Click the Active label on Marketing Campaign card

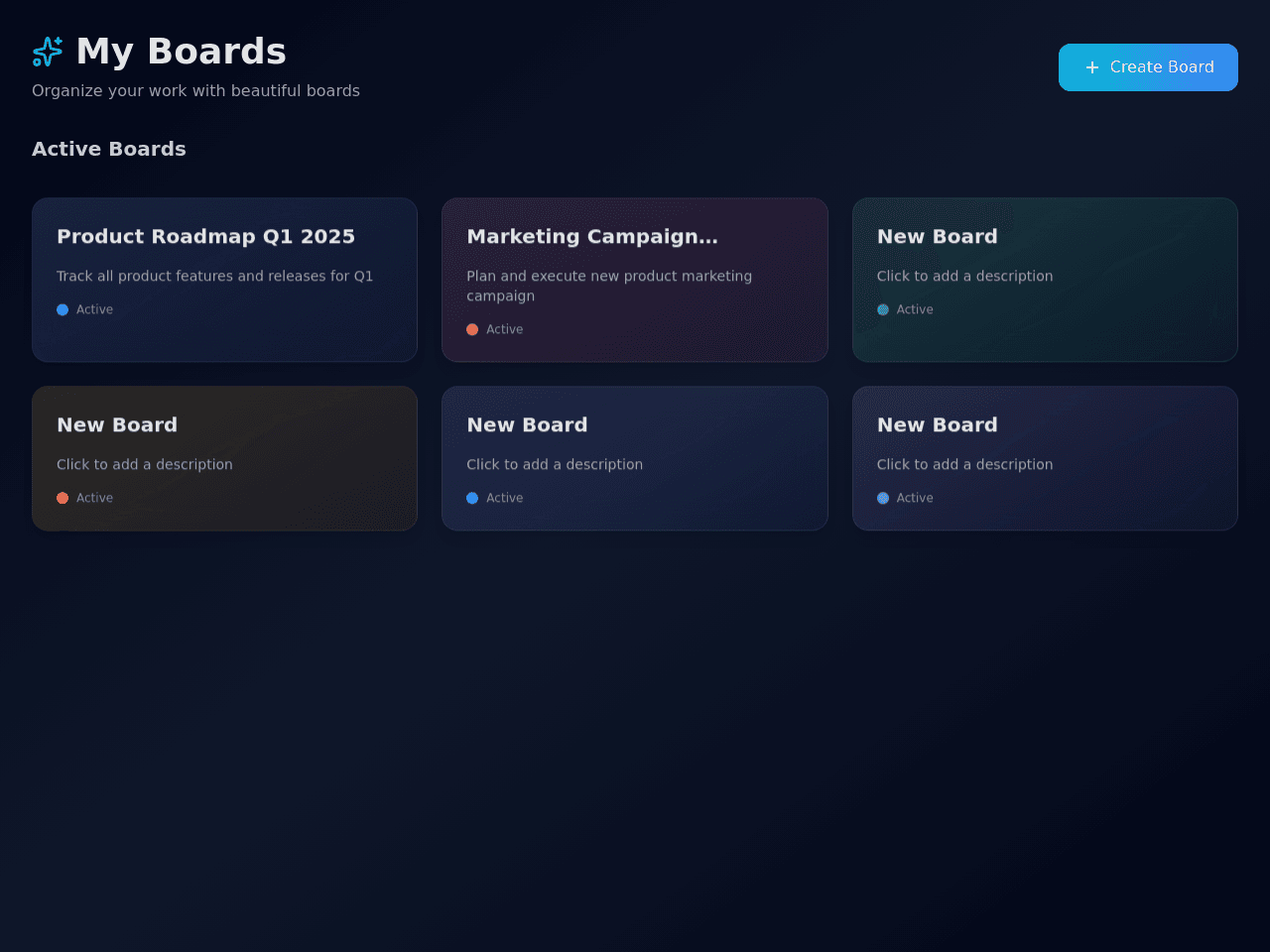tap(504, 329)
